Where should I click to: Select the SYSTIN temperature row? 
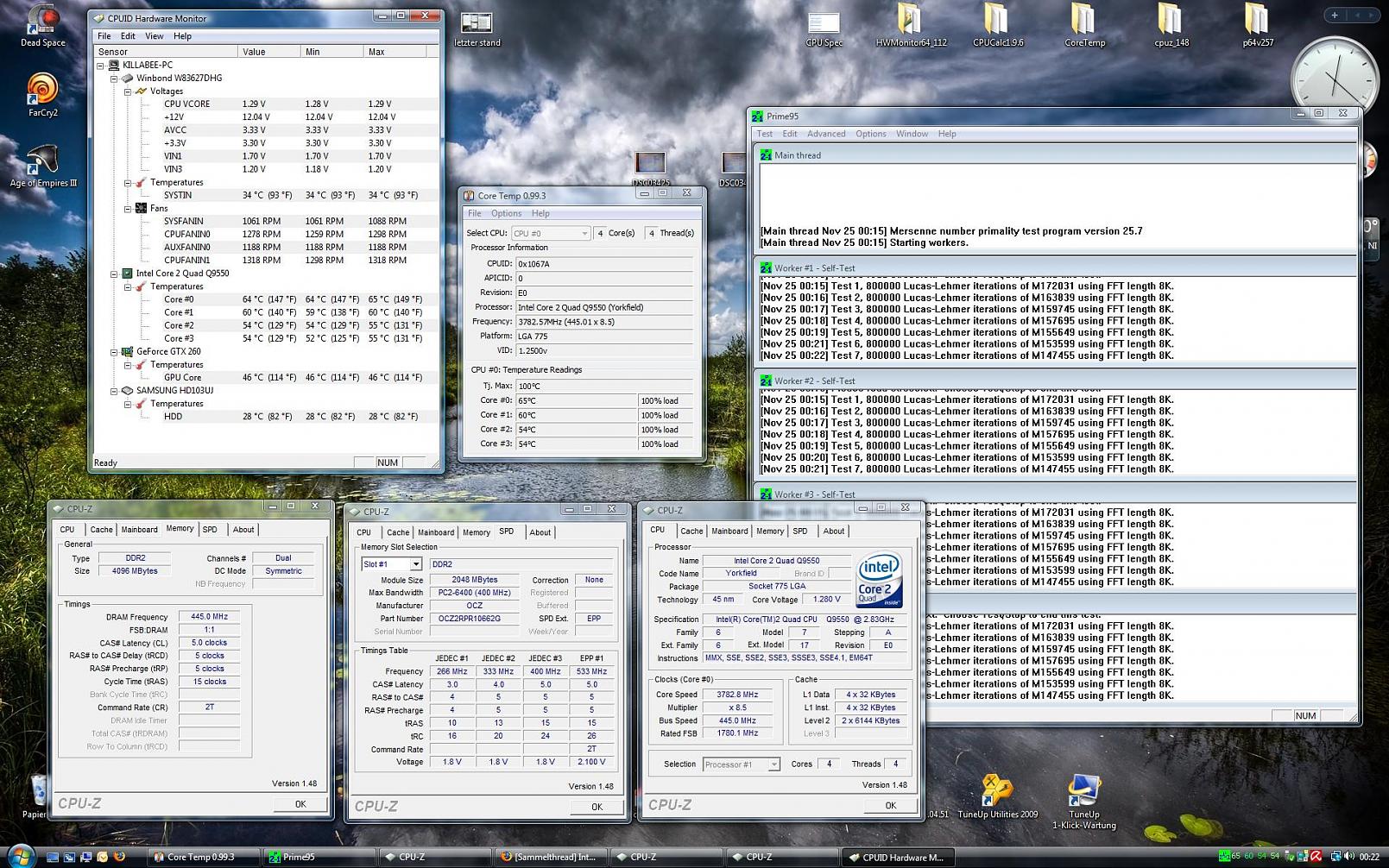click(266, 195)
